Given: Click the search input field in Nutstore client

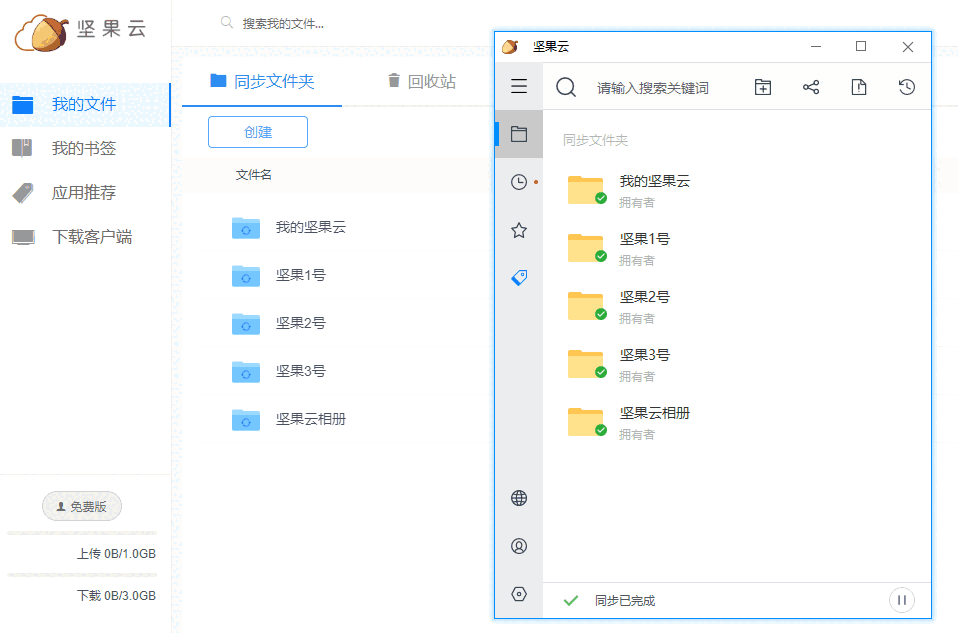Looking at the screenshot, I should click(x=655, y=87).
